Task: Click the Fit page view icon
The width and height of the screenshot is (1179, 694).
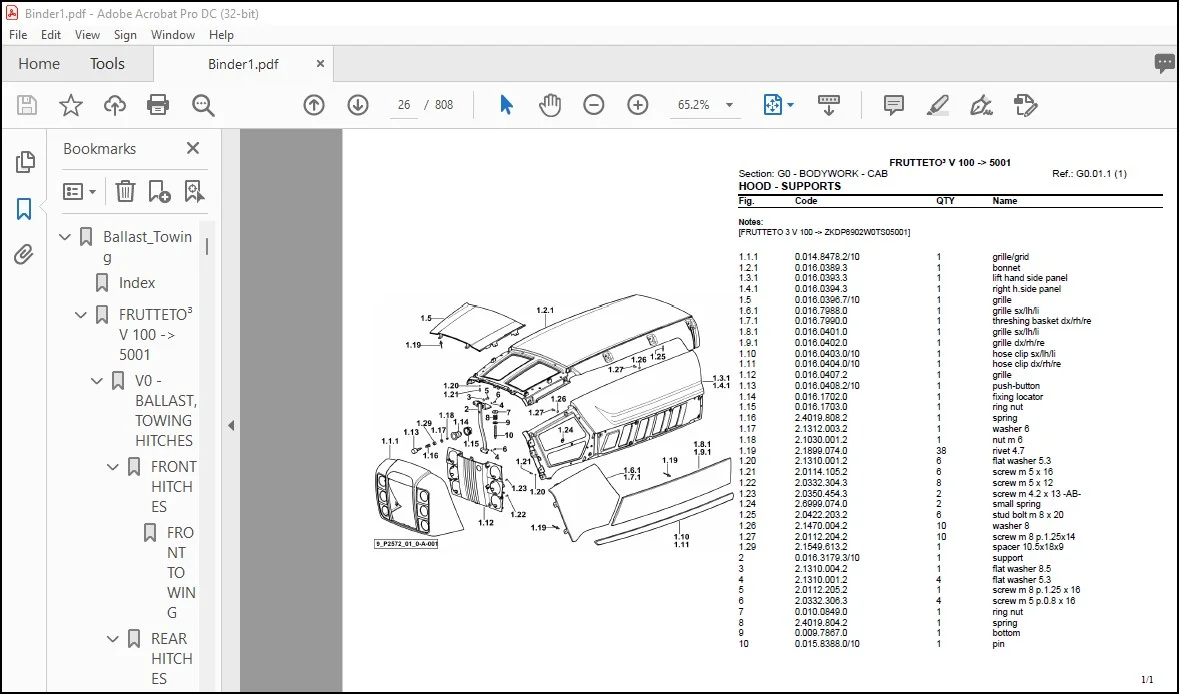Action: click(773, 105)
